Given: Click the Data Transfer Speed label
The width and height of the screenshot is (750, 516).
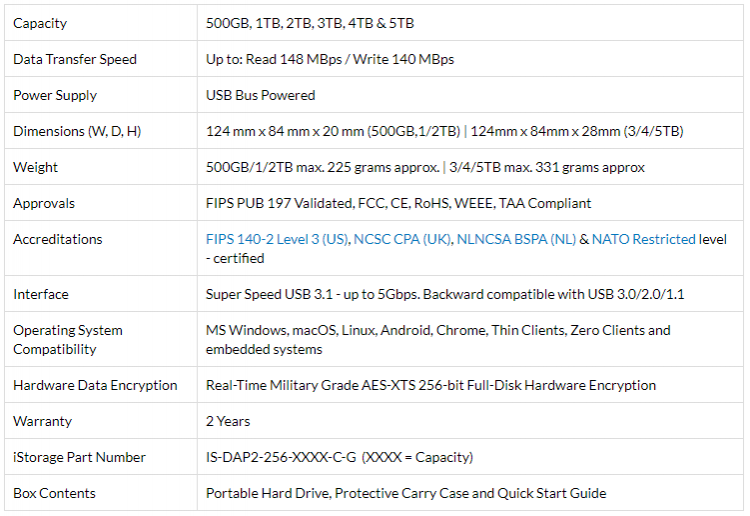Looking at the screenshot, I should pos(75,59).
